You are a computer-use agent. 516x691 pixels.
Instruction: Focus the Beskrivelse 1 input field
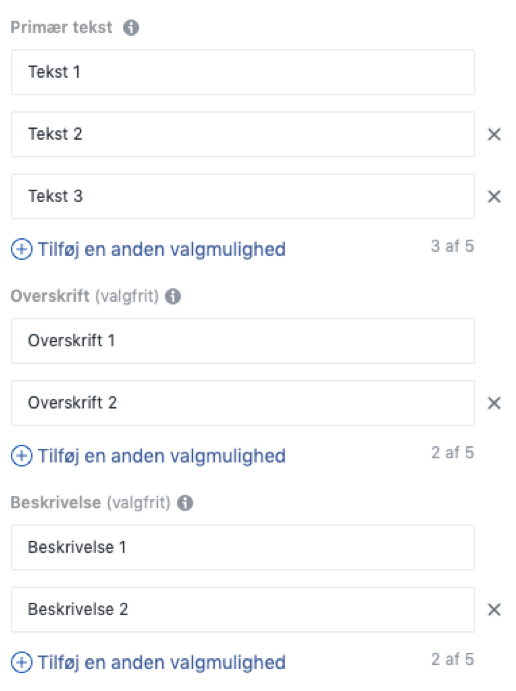(243, 547)
